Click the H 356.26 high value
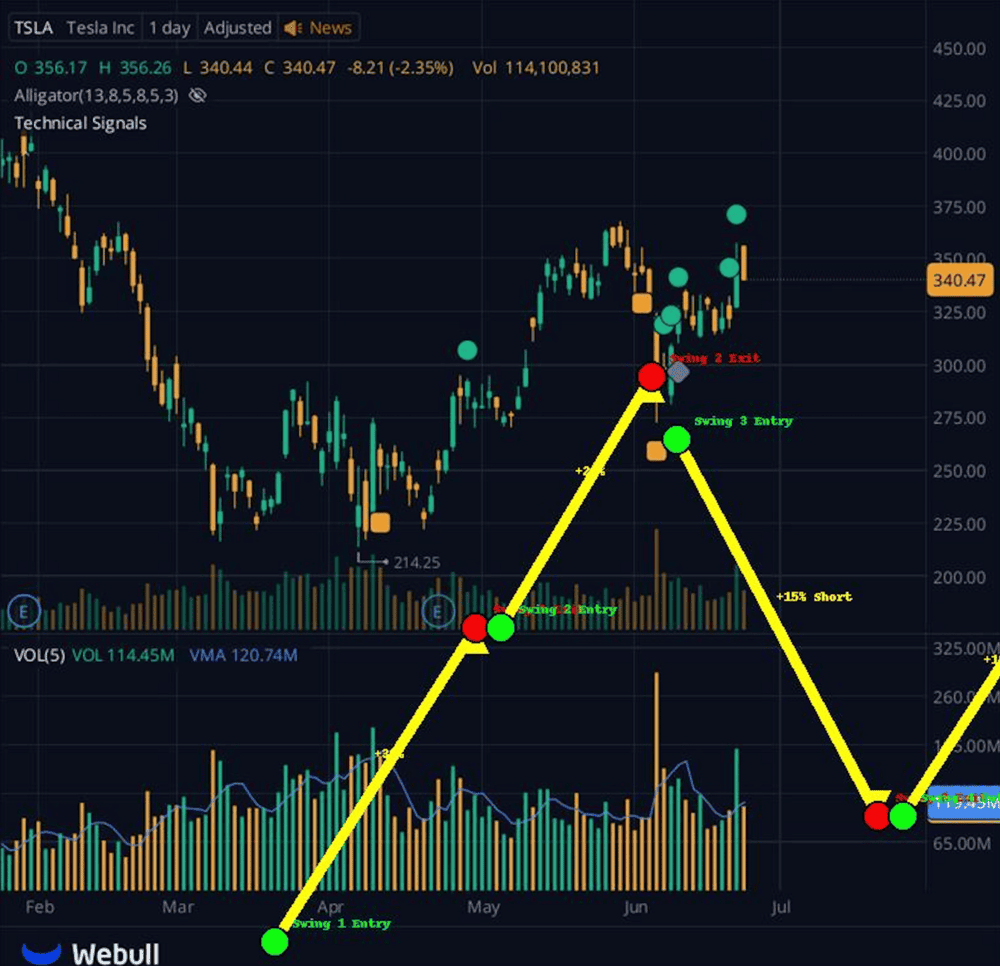 pos(135,68)
